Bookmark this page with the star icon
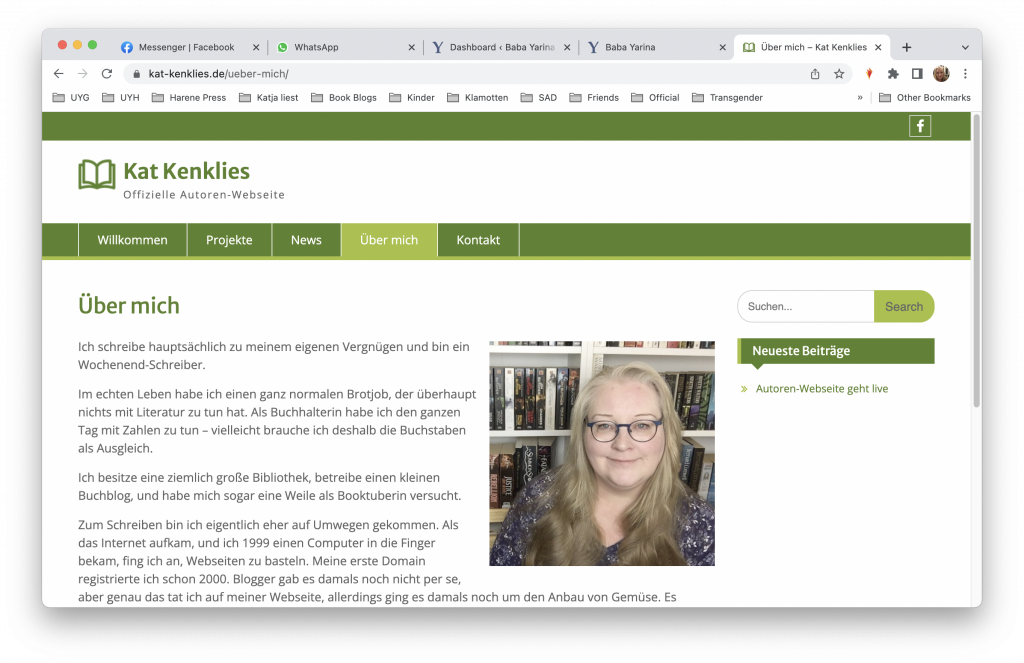This screenshot has width=1024, height=663. click(x=839, y=74)
